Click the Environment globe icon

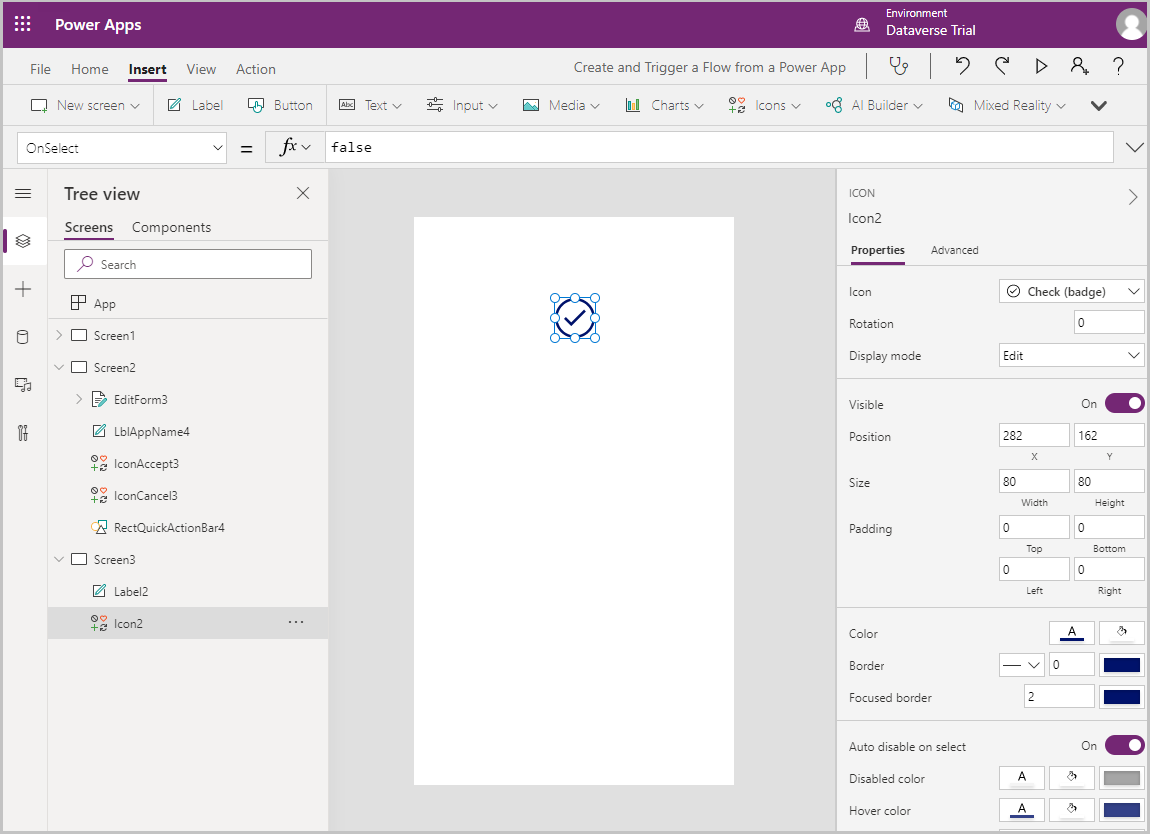pos(862,25)
